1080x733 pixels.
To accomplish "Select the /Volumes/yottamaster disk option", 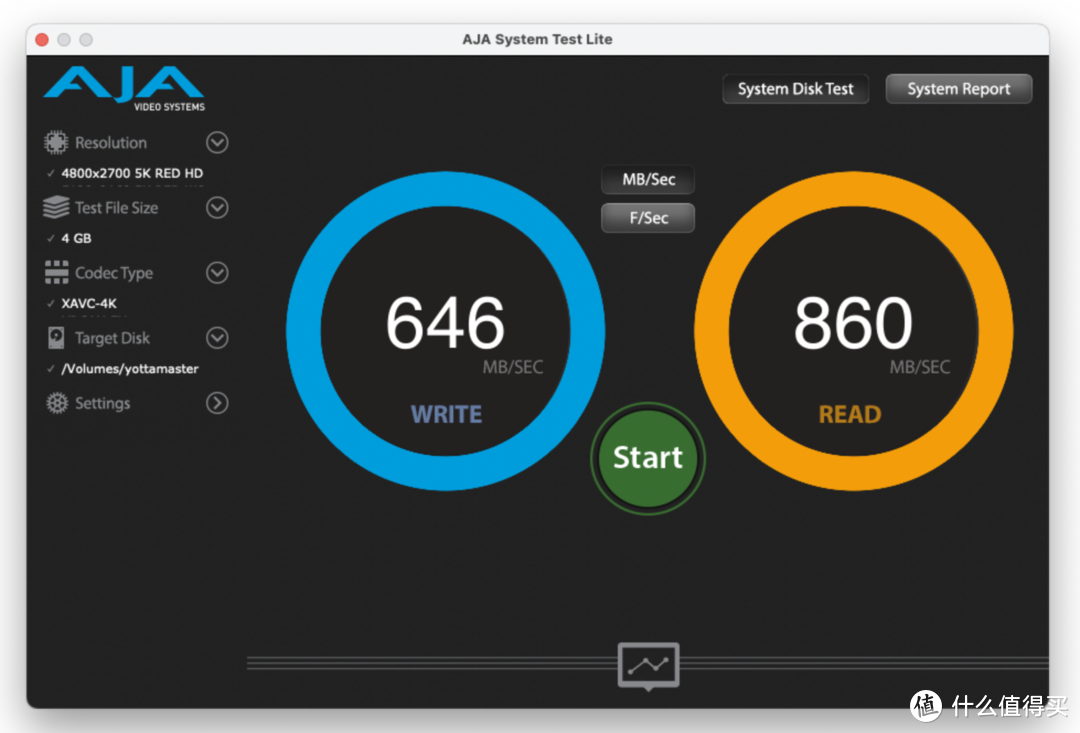I will [x=129, y=369].
